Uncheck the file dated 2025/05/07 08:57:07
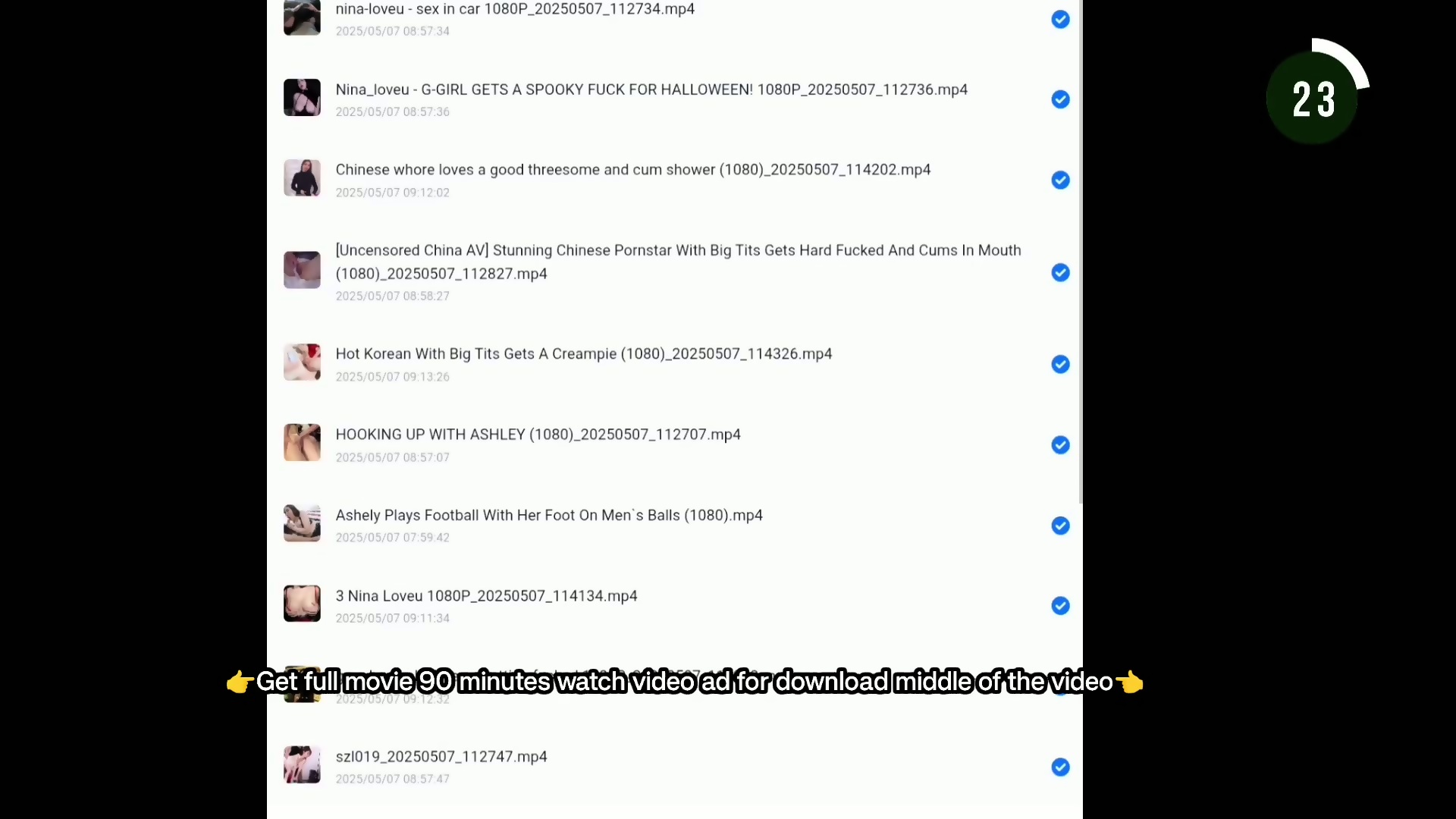Viewport: 1456px width, 819px height. [x=1060, y=445]
